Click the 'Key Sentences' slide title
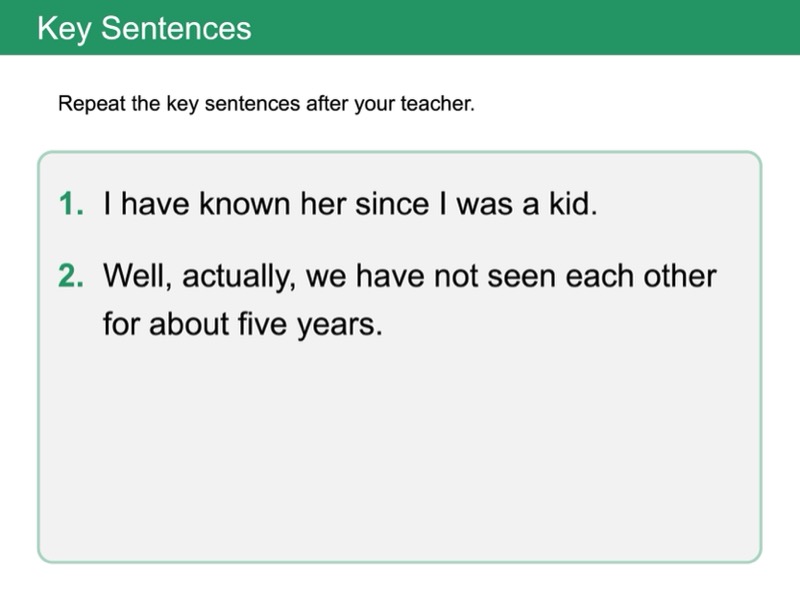Screen dimensions: 800x600 pos(144,27)
